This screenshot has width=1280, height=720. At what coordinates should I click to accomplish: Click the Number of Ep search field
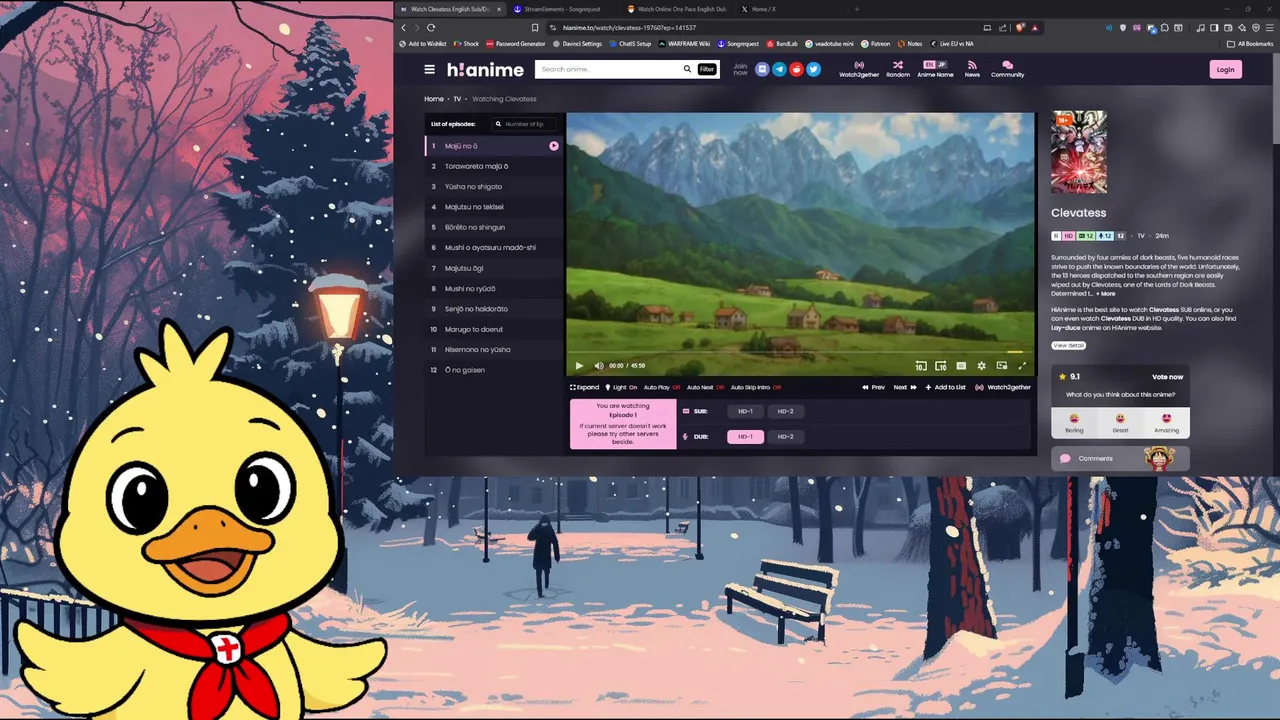pyautogui.click(x=524, y=124)
